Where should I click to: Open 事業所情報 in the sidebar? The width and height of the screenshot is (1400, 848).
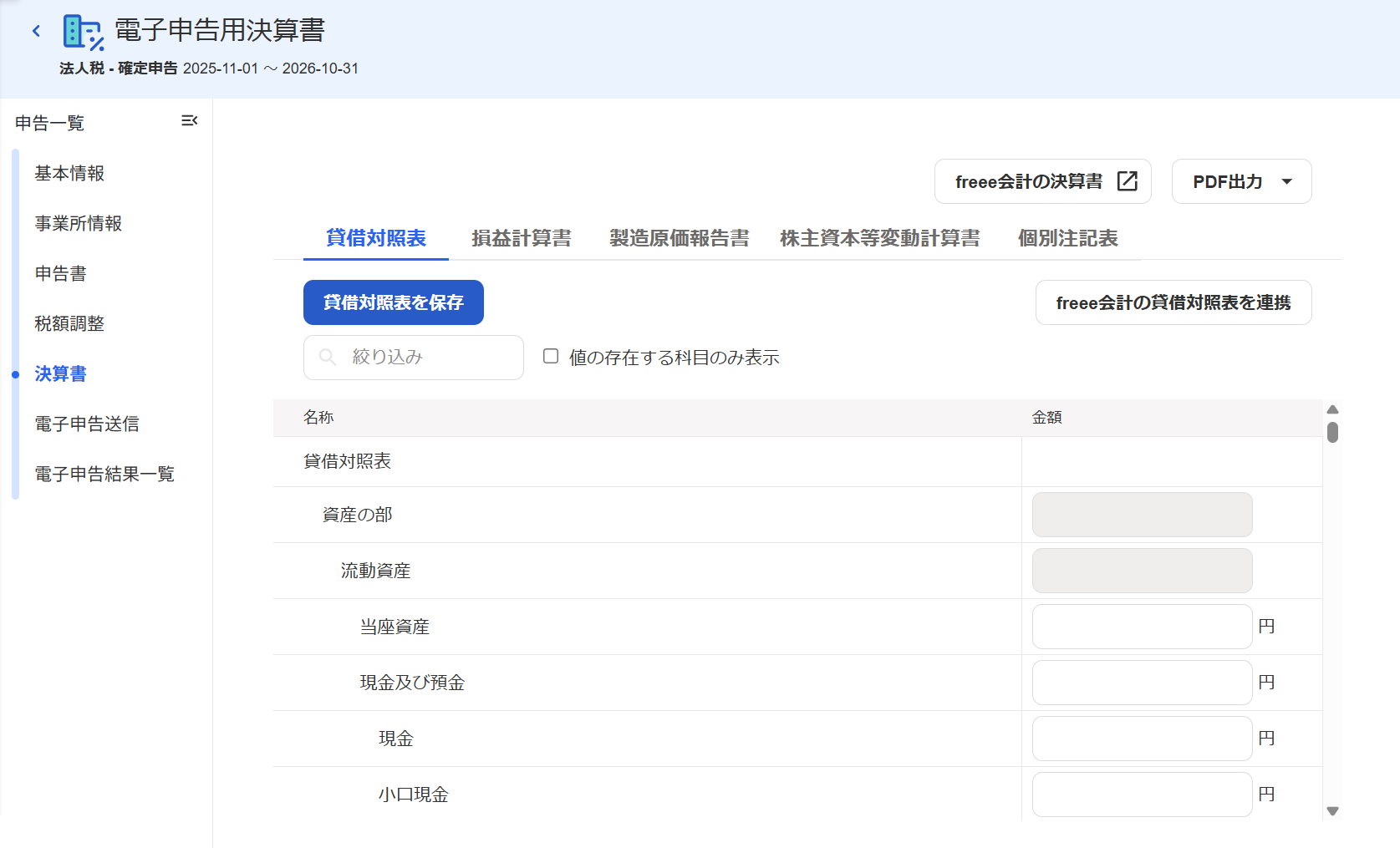[x=79, y=223]
